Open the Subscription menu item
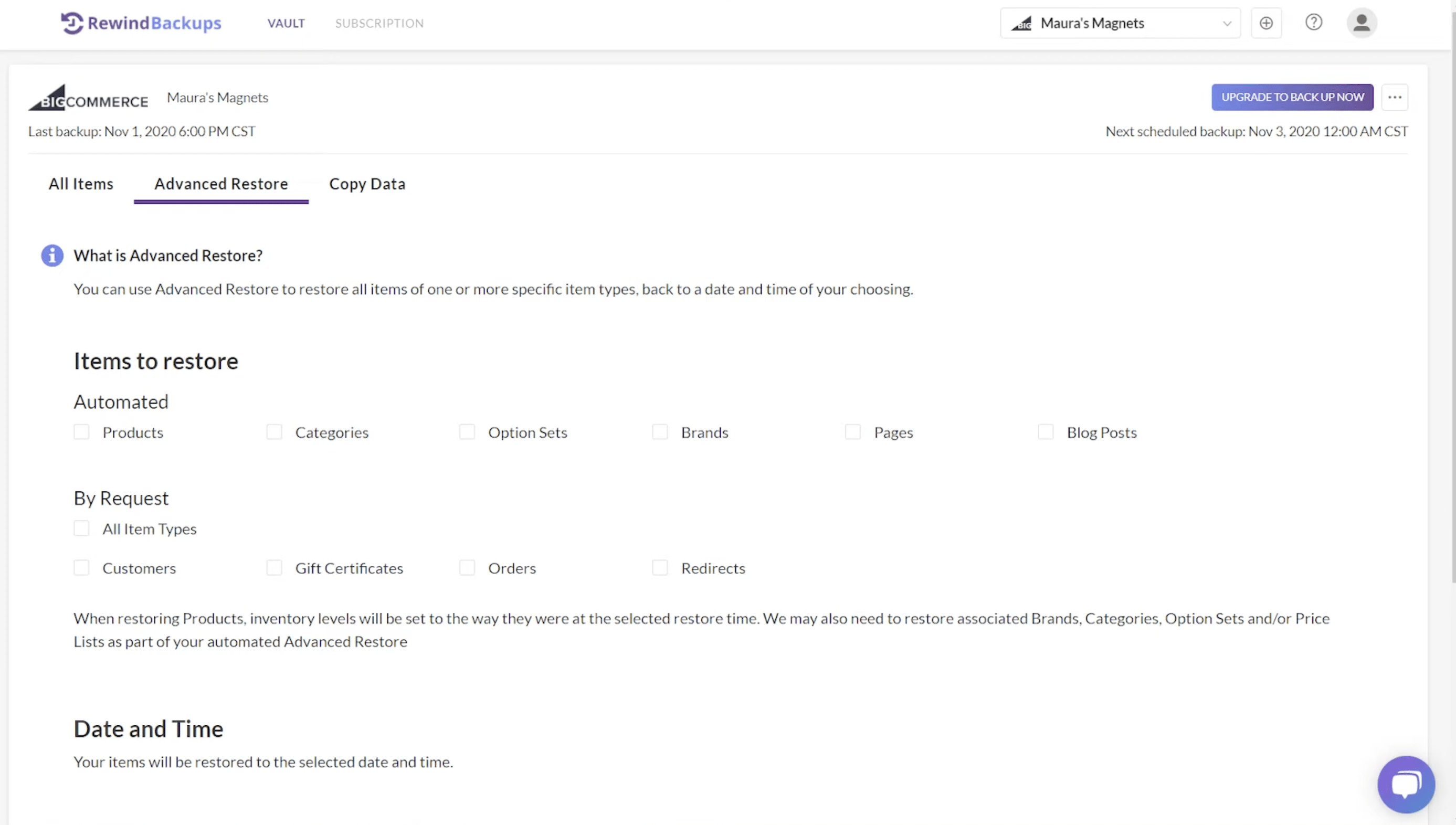Screen dimensions: 1456x825 tap(379, 23)
